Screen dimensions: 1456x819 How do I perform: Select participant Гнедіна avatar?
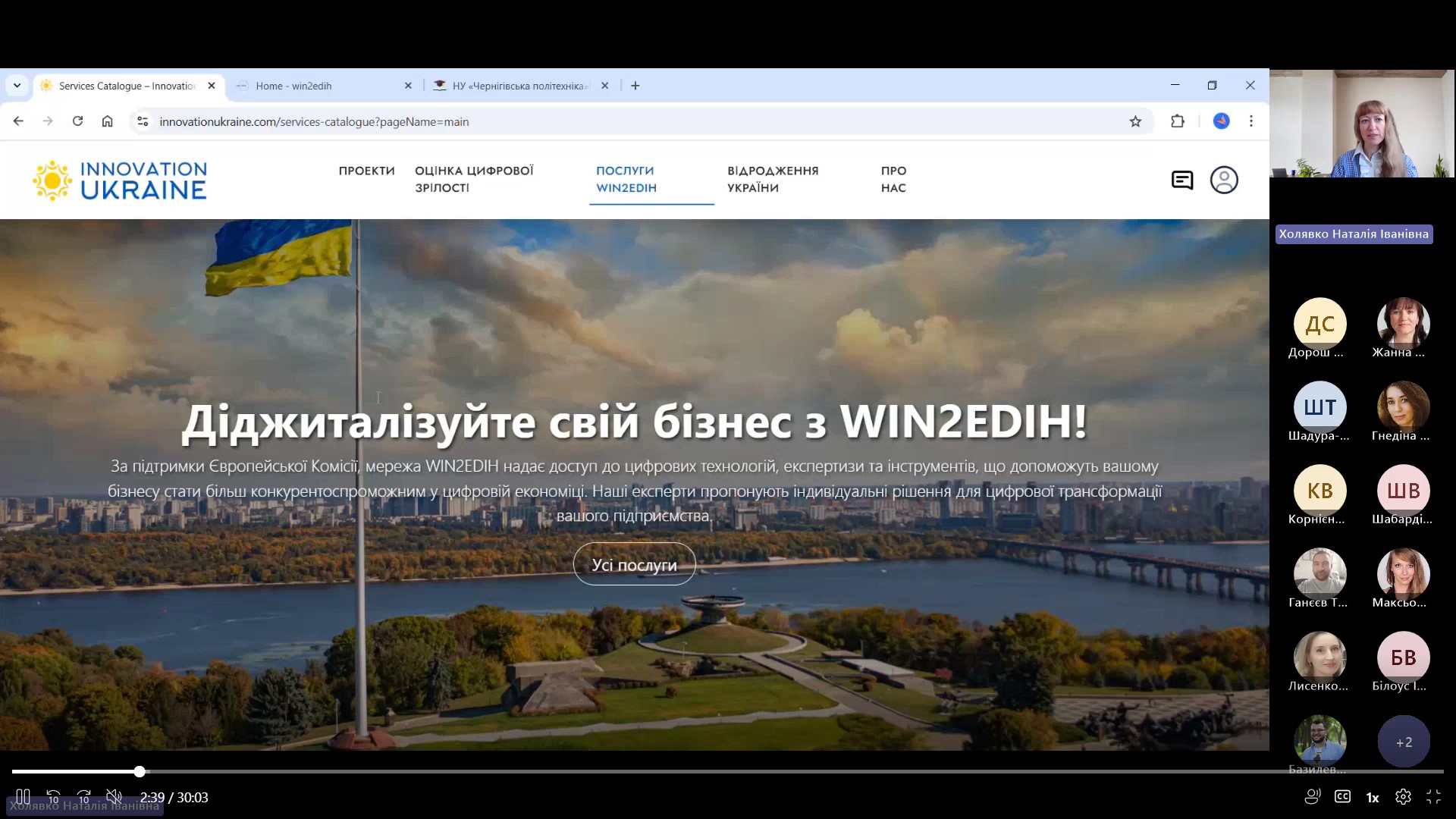(1404, 407)
